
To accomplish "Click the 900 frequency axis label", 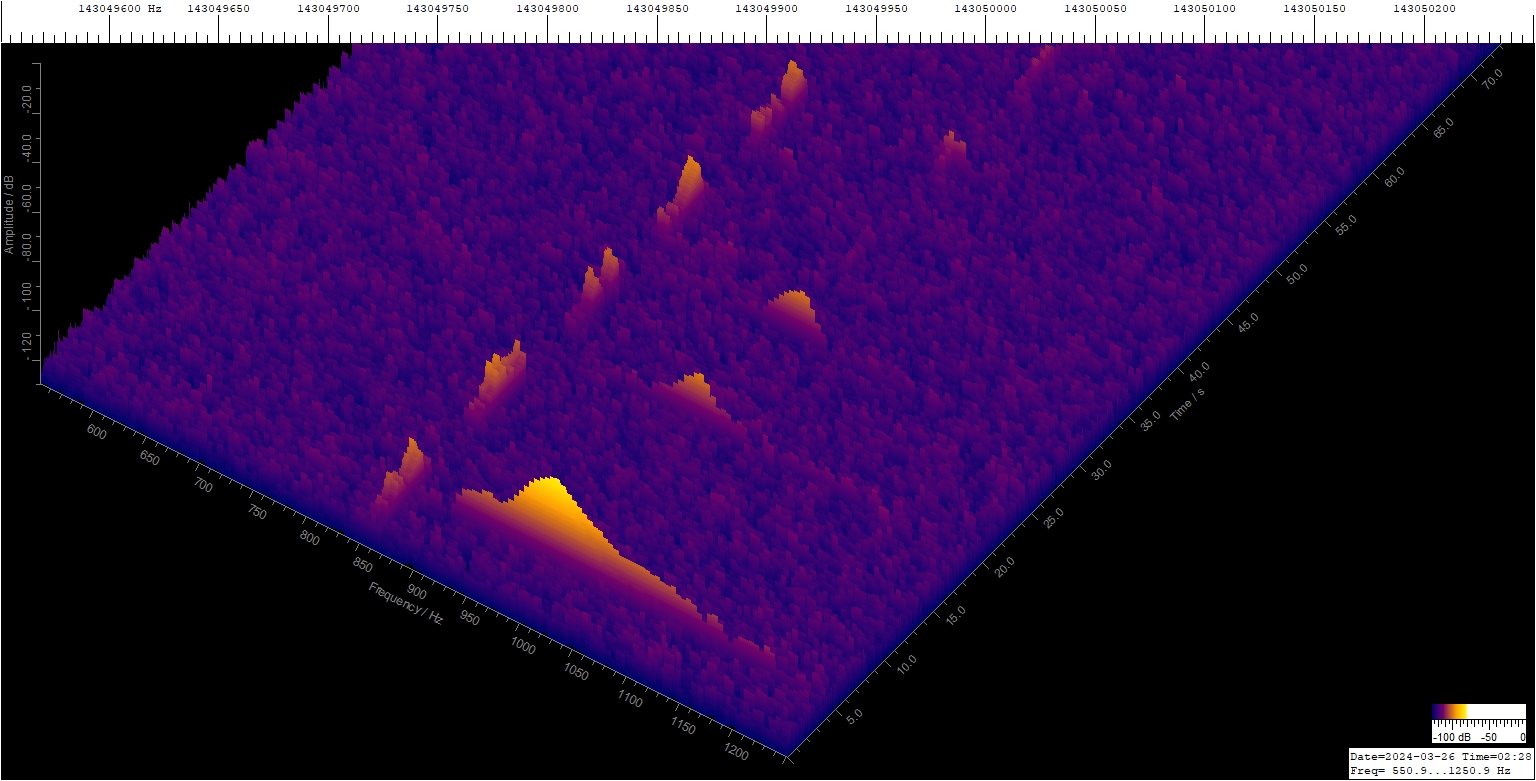I will click(x=416, y=592).
